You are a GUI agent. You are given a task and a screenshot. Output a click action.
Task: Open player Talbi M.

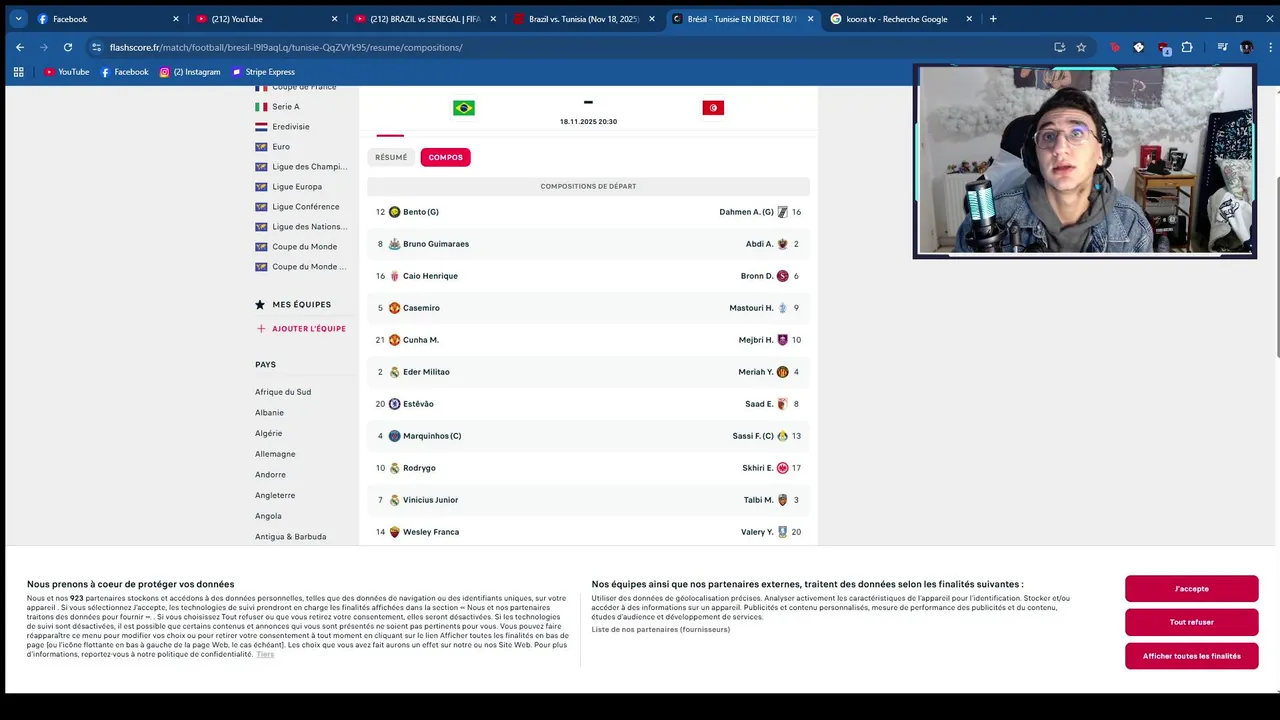[x=759, y=500]
